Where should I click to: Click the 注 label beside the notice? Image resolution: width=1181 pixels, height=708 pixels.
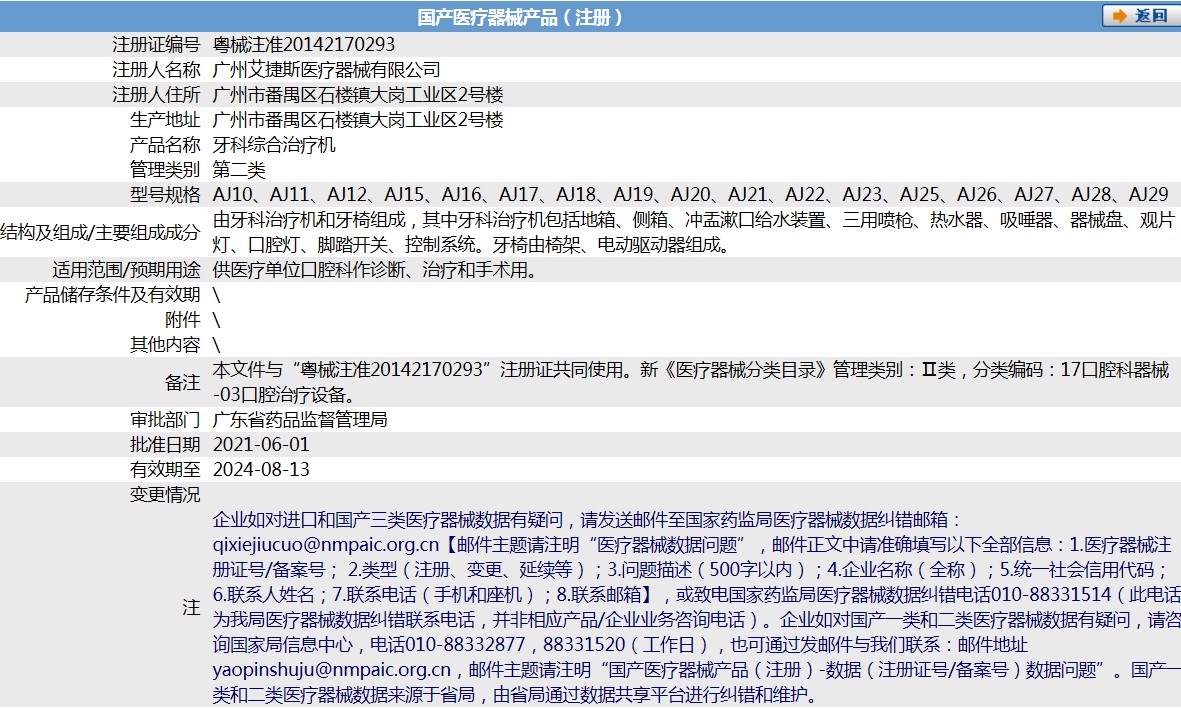point(191,607)
